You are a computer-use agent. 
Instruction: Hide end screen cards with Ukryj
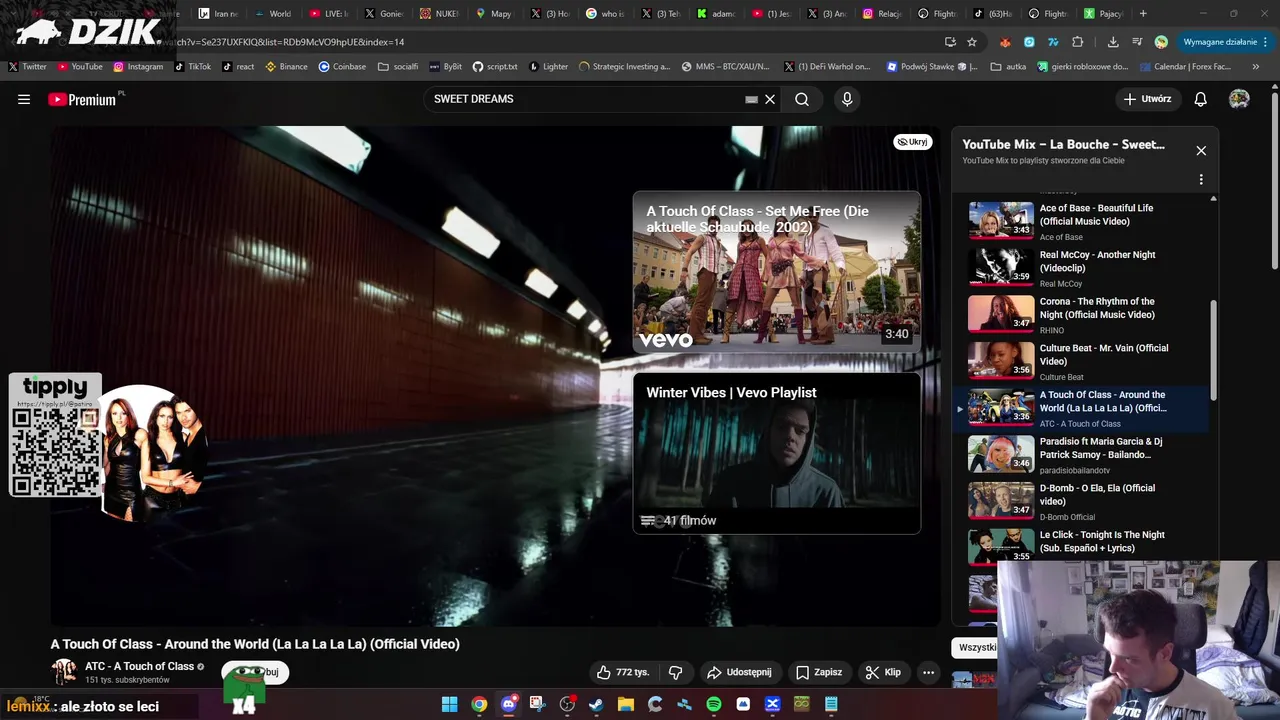pos(913,142)
